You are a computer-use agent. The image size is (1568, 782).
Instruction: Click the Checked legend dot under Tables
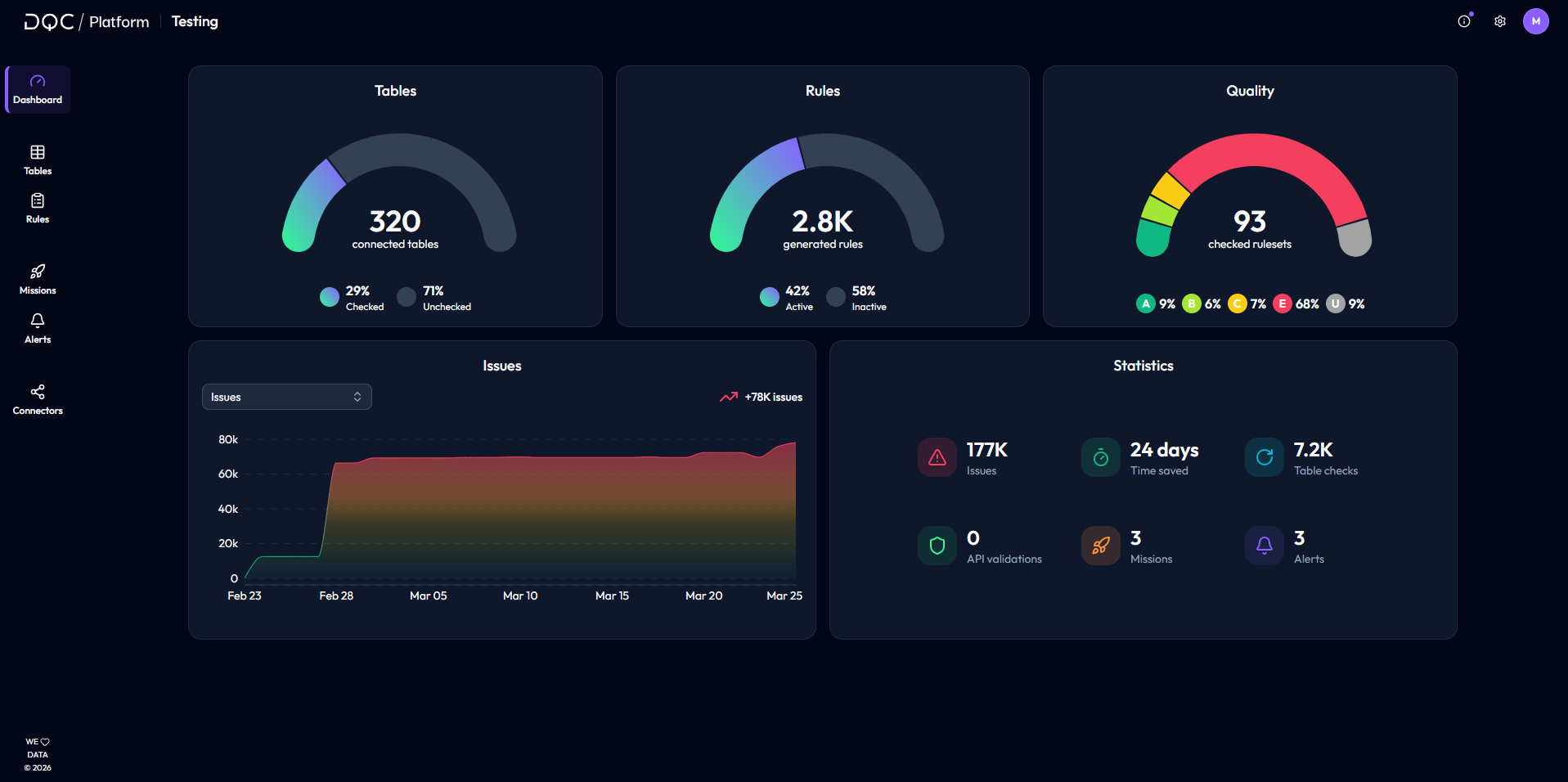(x=330, y=297)
